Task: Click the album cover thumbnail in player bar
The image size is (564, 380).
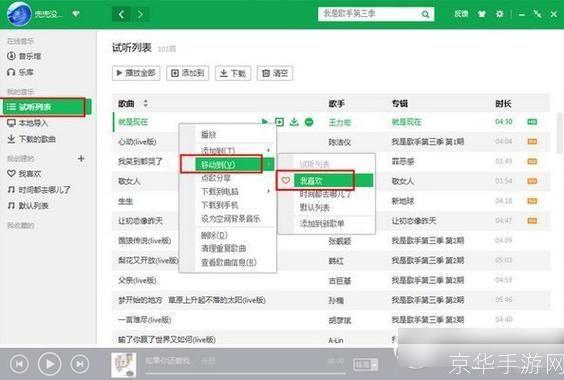Action: pos(123,364)
